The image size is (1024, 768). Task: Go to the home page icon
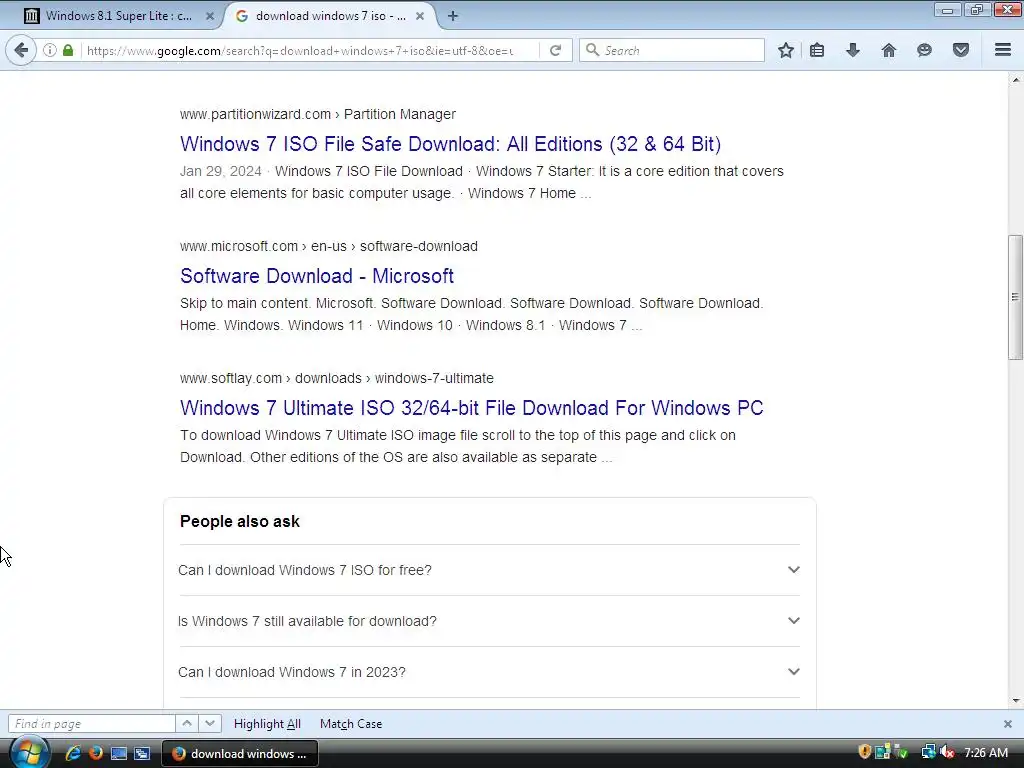(888, 50)
